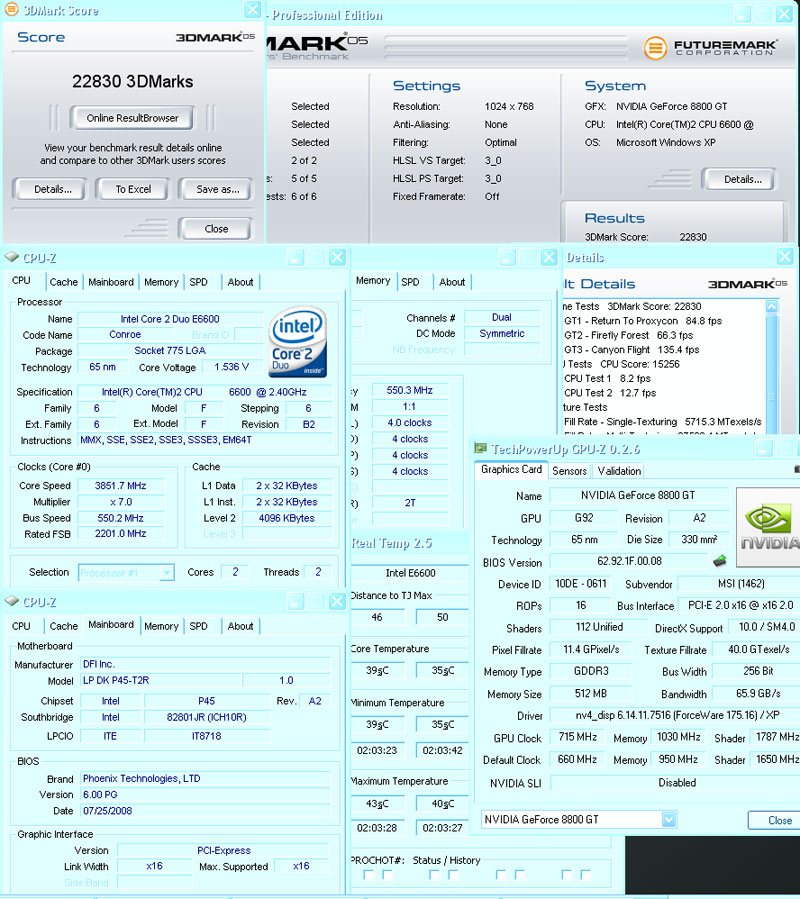The image size is (800, 899).
Task: Click the Channels # value Dual
Action: pyautogui.click(x=502, y=317)
